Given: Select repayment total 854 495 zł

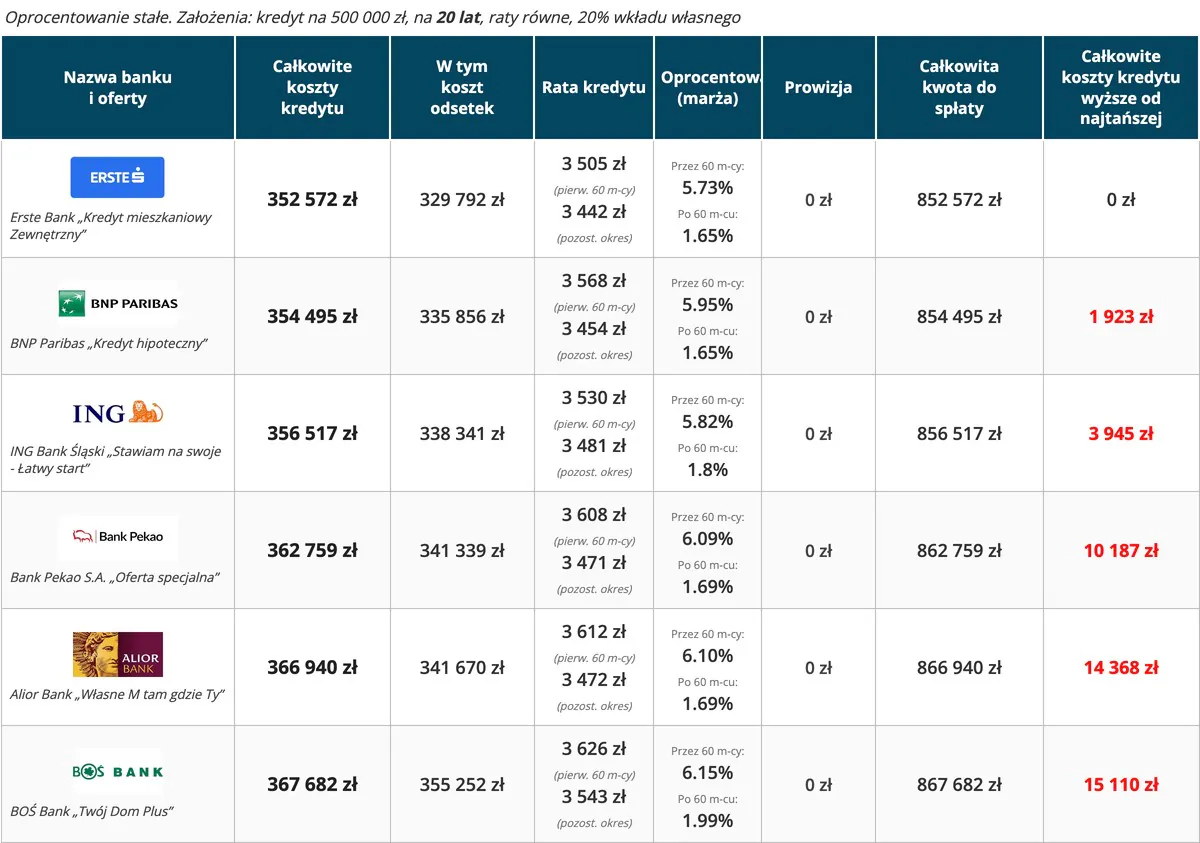Looking at the screenshot, I should click(x=959, y=316).
